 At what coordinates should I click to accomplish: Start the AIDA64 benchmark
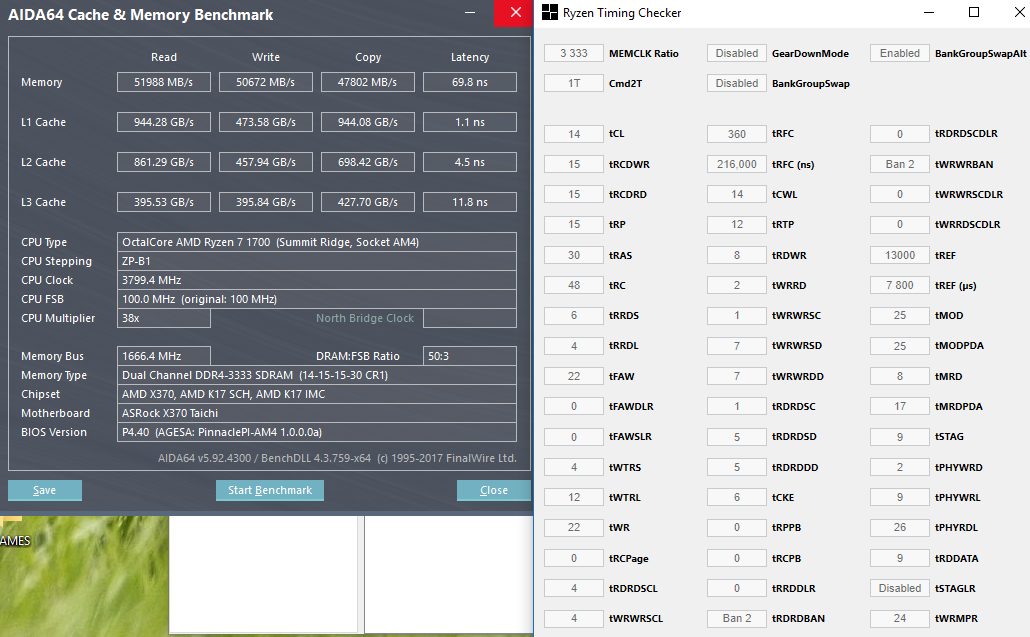[x=270, y=490]
